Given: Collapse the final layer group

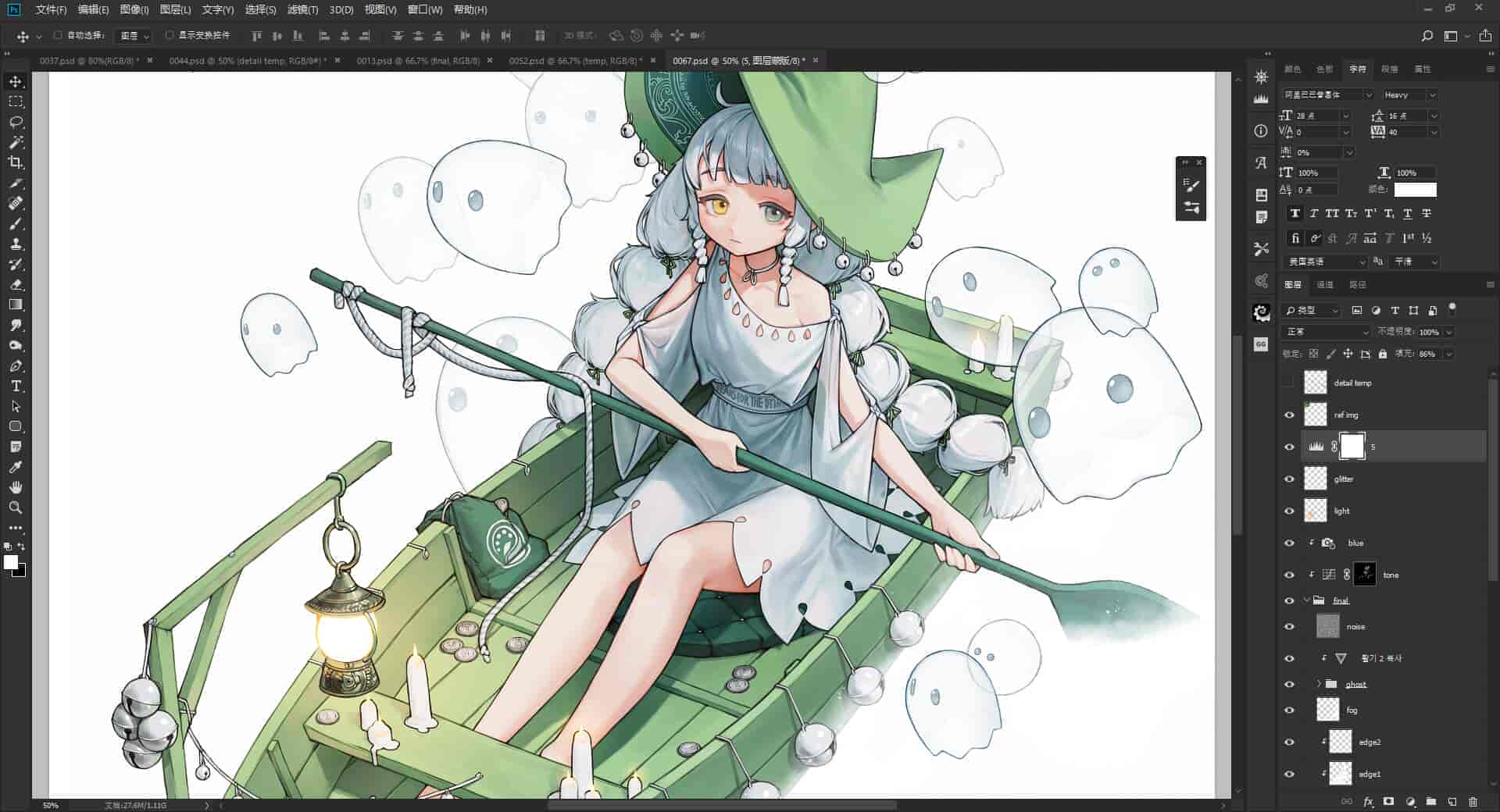Looking at the screenshot, I should pos(1307,600).
